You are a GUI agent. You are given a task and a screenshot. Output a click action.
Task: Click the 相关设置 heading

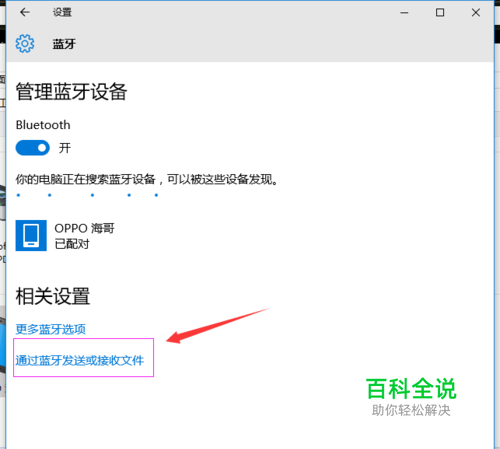pos(53,296)
